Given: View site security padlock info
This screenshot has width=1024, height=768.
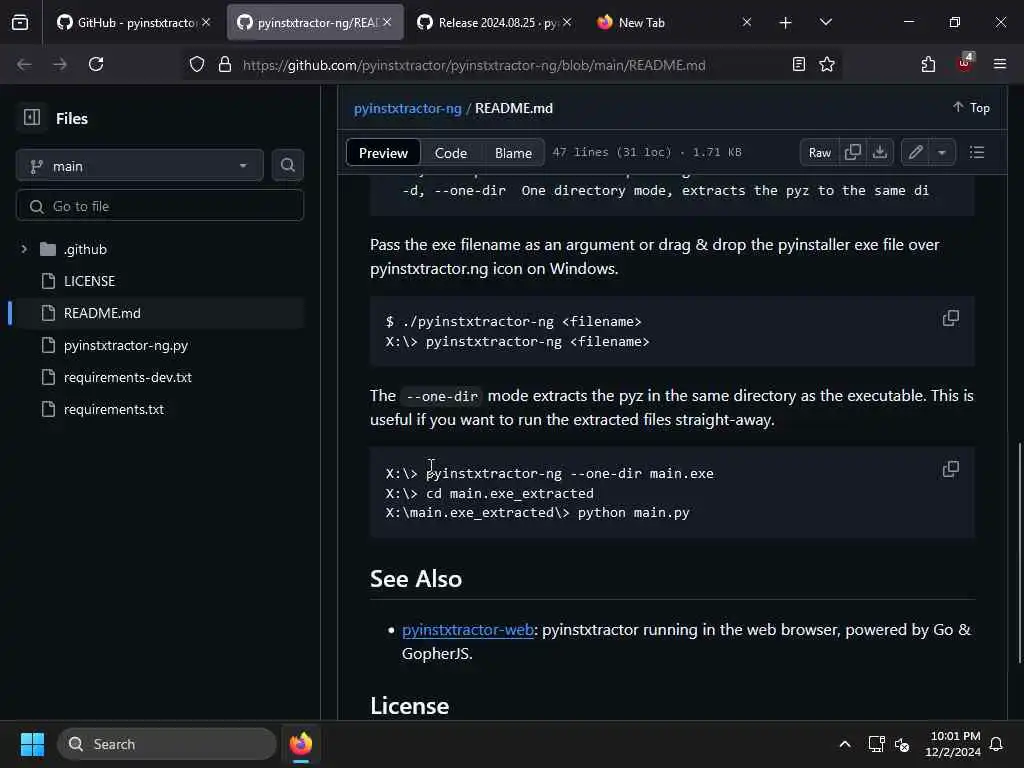Looking at the screenshot, I should (x=225, y=64).
